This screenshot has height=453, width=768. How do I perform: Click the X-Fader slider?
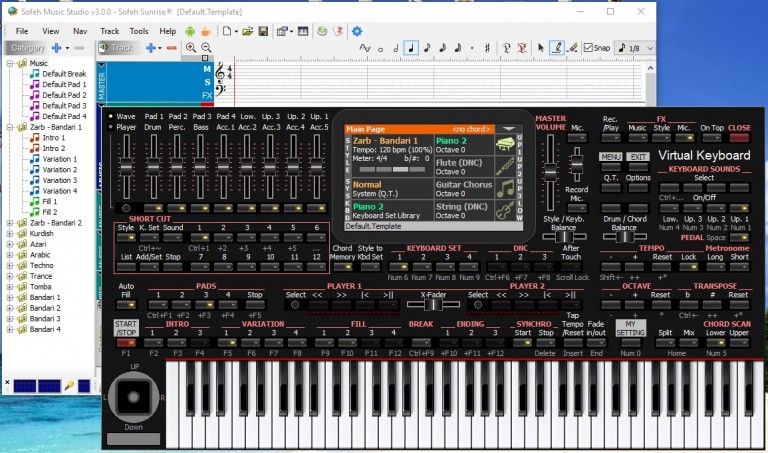point(433,305)
